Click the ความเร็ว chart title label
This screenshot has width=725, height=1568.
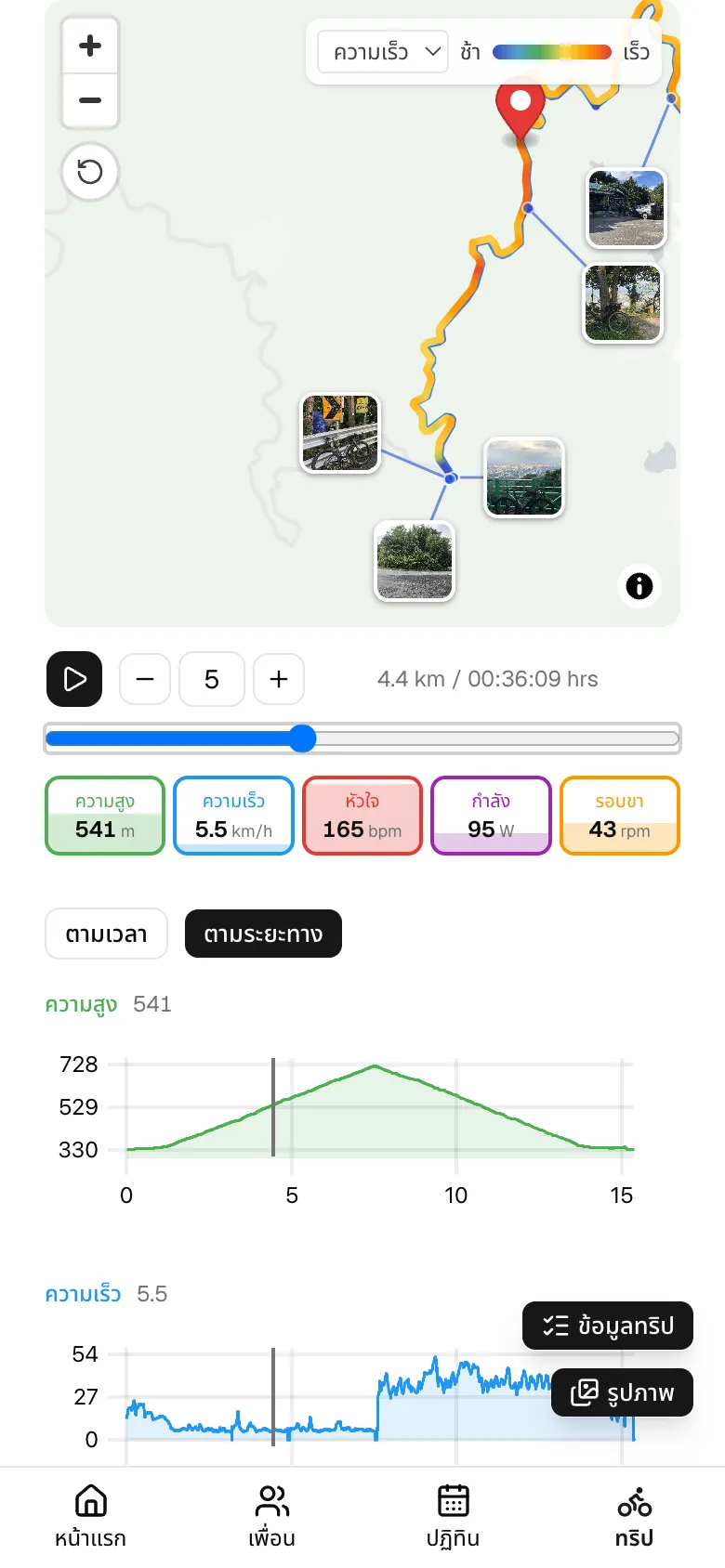pos(83,1294)
